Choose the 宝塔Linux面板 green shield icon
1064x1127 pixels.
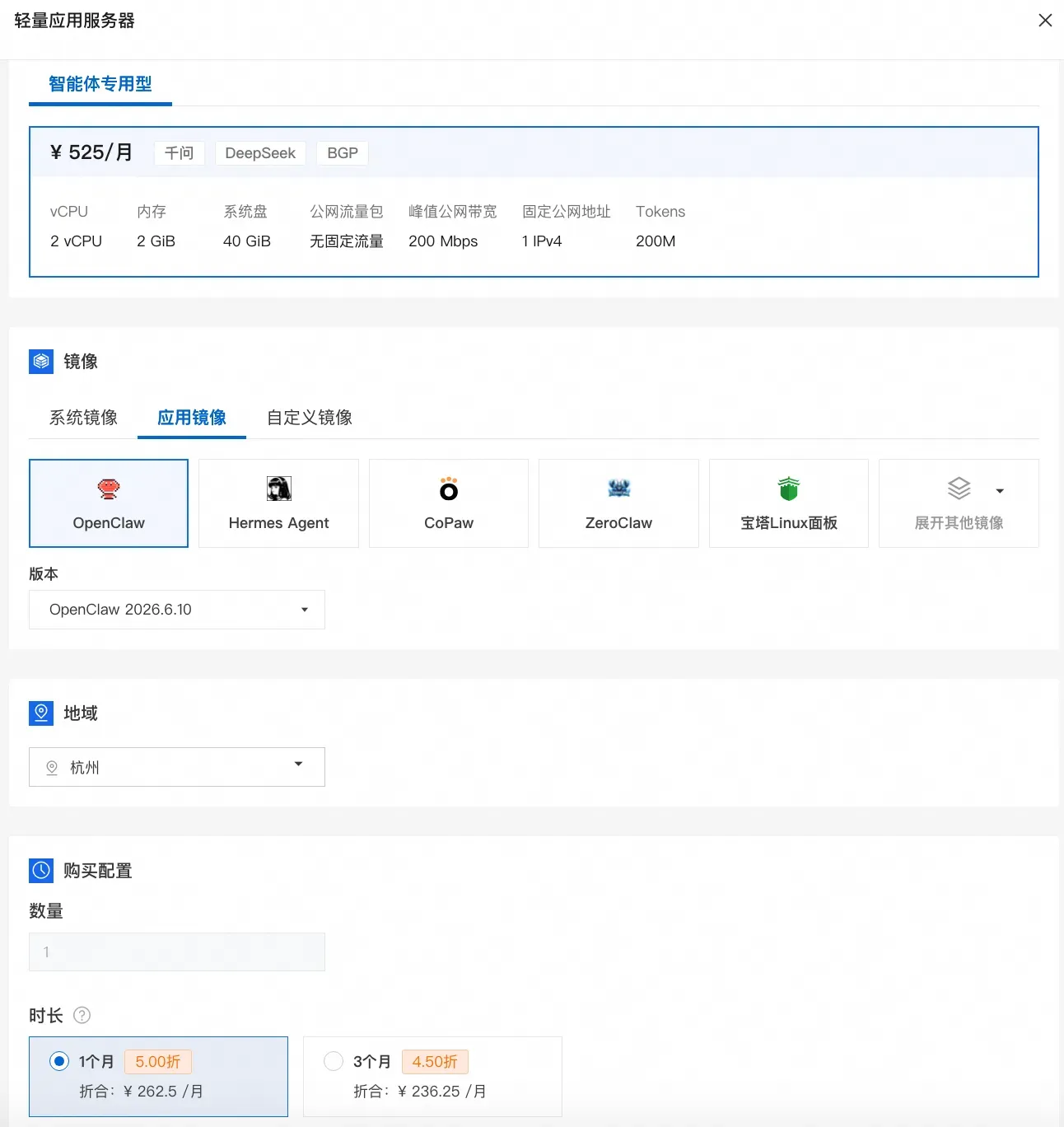tap(789, 489)
